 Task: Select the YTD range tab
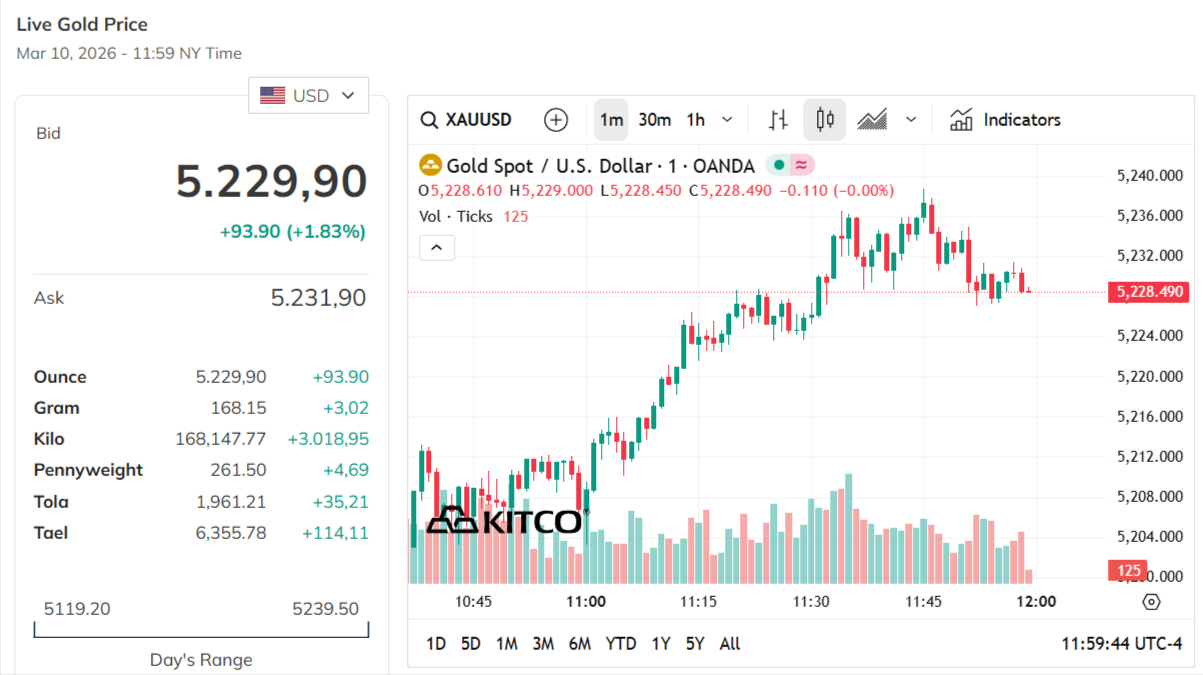[621, 644]
